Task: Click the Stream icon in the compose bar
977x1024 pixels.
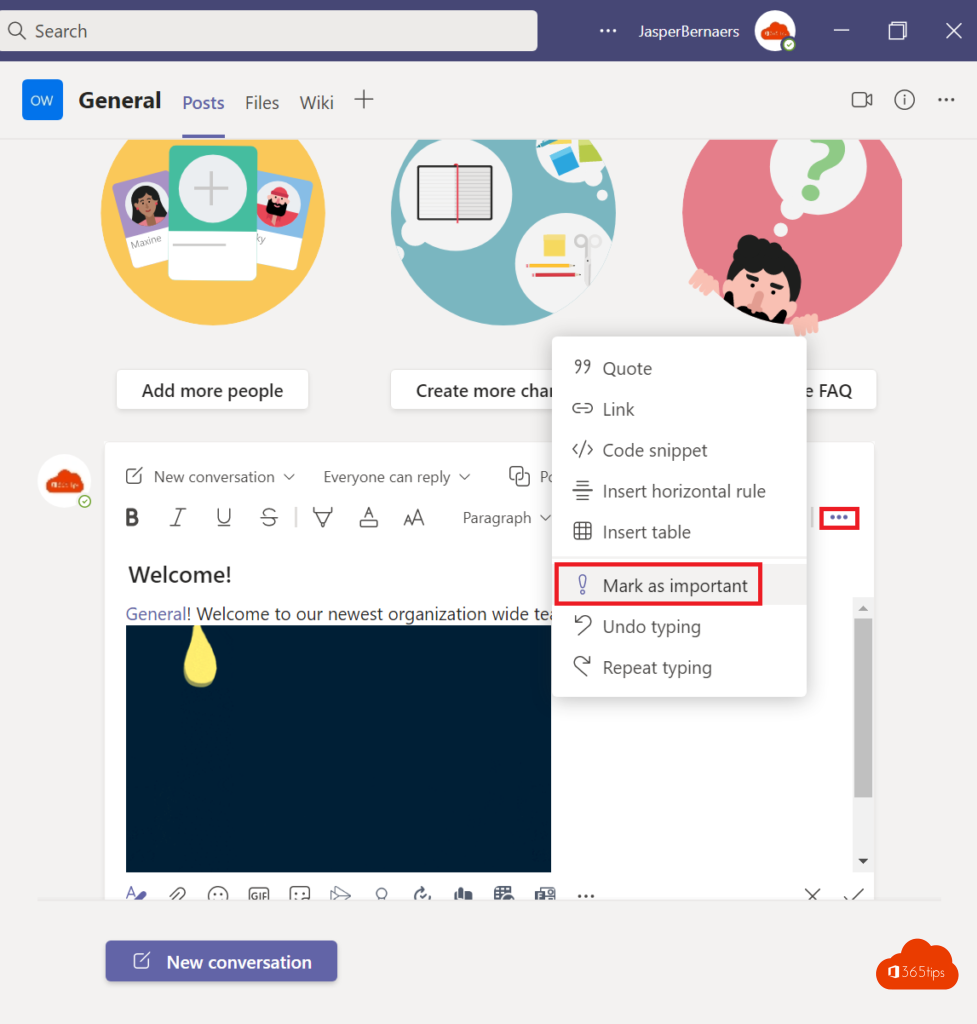Action: pos(340,893)
